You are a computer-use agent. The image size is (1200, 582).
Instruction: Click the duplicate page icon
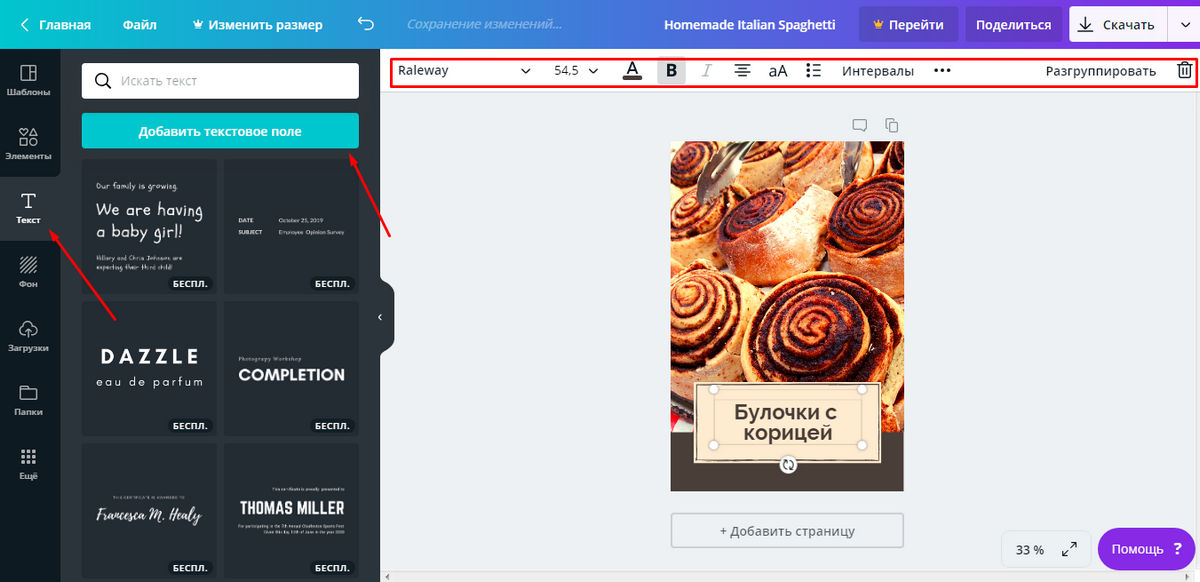coord(892,125)
